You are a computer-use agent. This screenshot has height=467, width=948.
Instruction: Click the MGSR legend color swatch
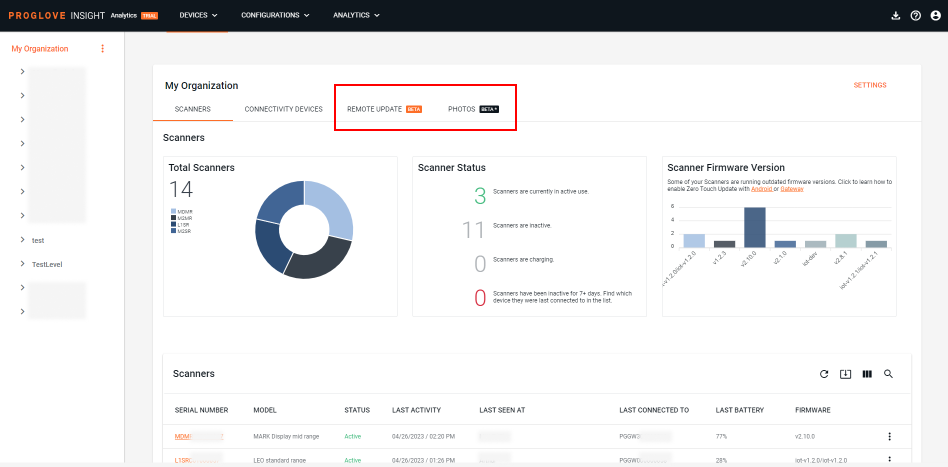(174, 231)
